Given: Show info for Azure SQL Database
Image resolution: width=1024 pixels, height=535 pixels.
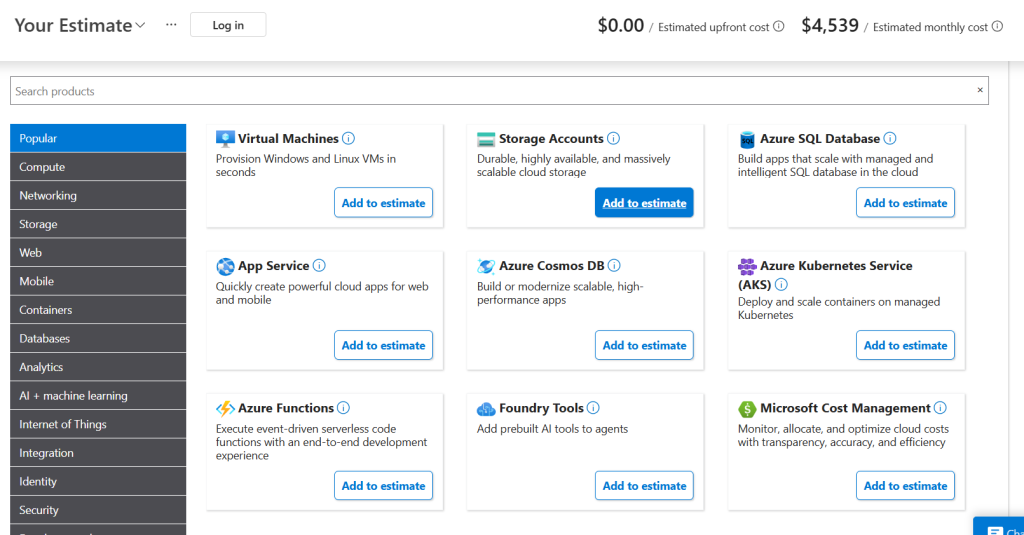Looking at the screenshot, I should pyautogui.click(x=890, y=138).
